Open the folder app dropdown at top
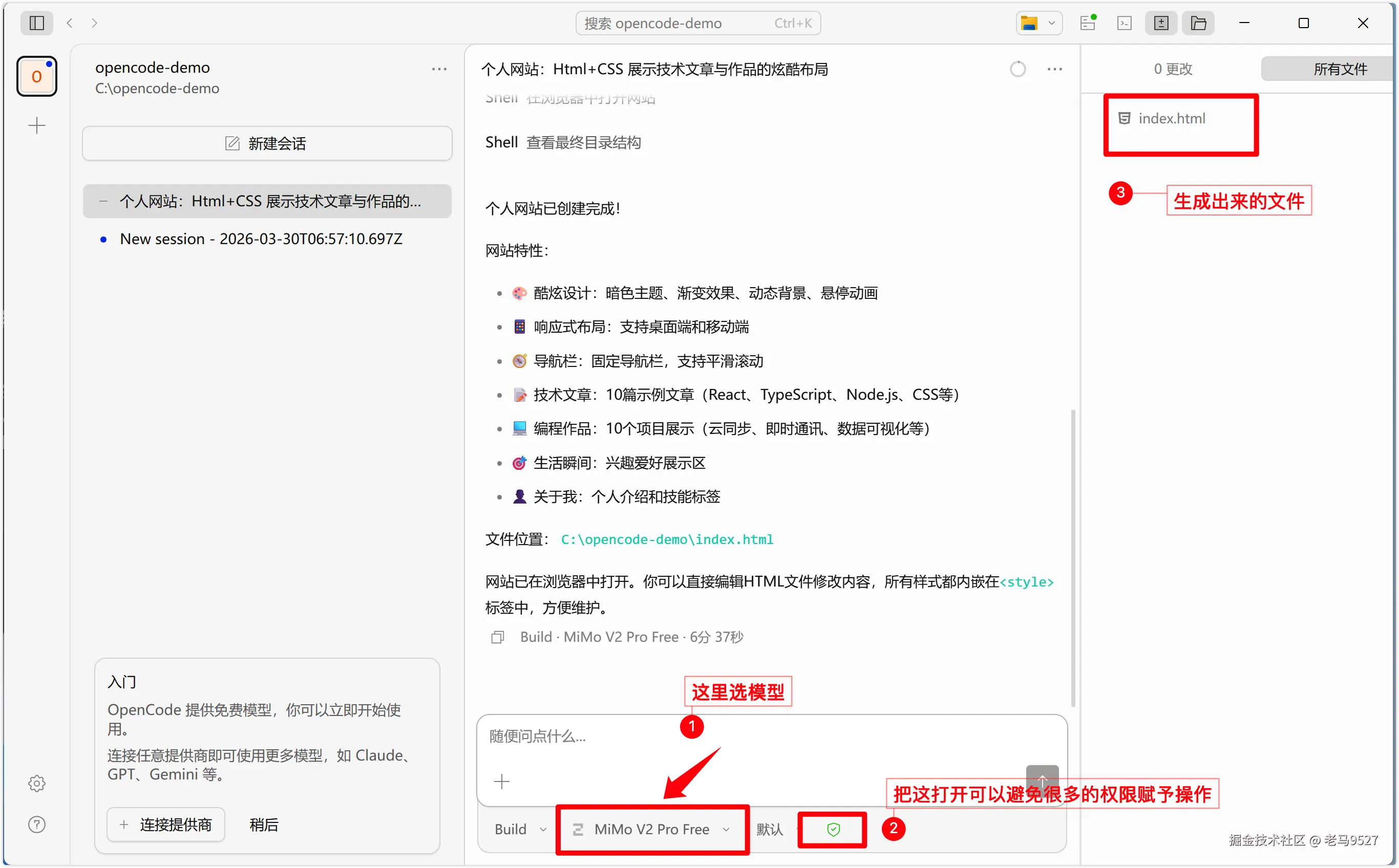 (x=1038, y=23)
